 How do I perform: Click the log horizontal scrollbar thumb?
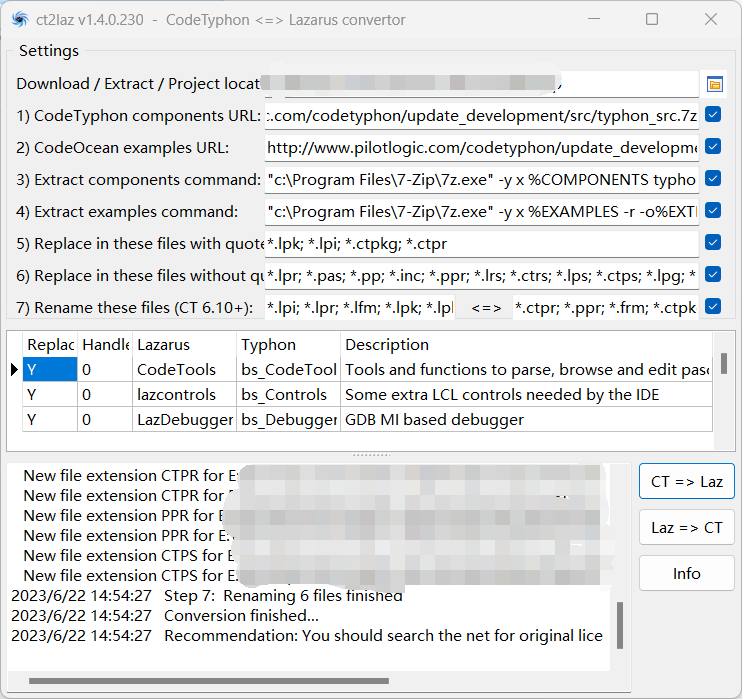209,681
